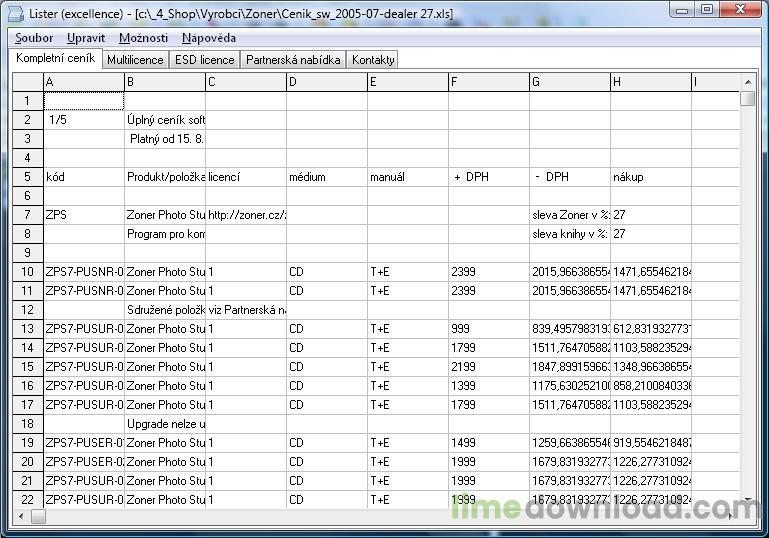Open the Napověda menu
The width and height of the screenshot is (769, 538).
[x=209, y=38]
